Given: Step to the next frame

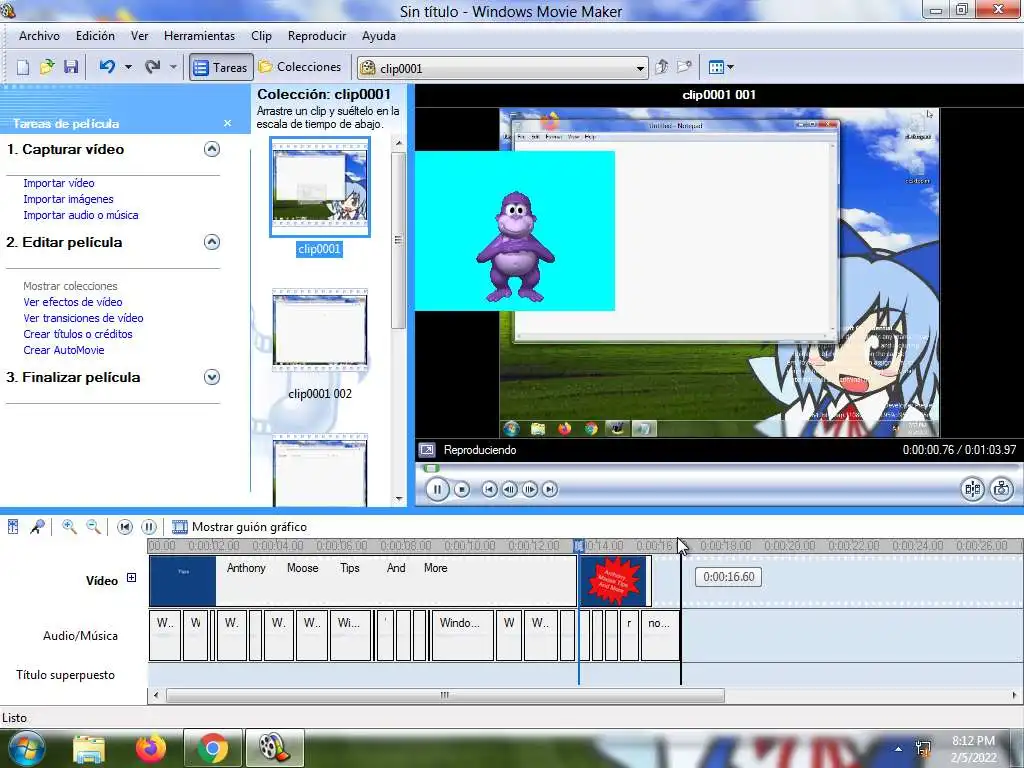Looking at the screenshot, I should point(530,489).
